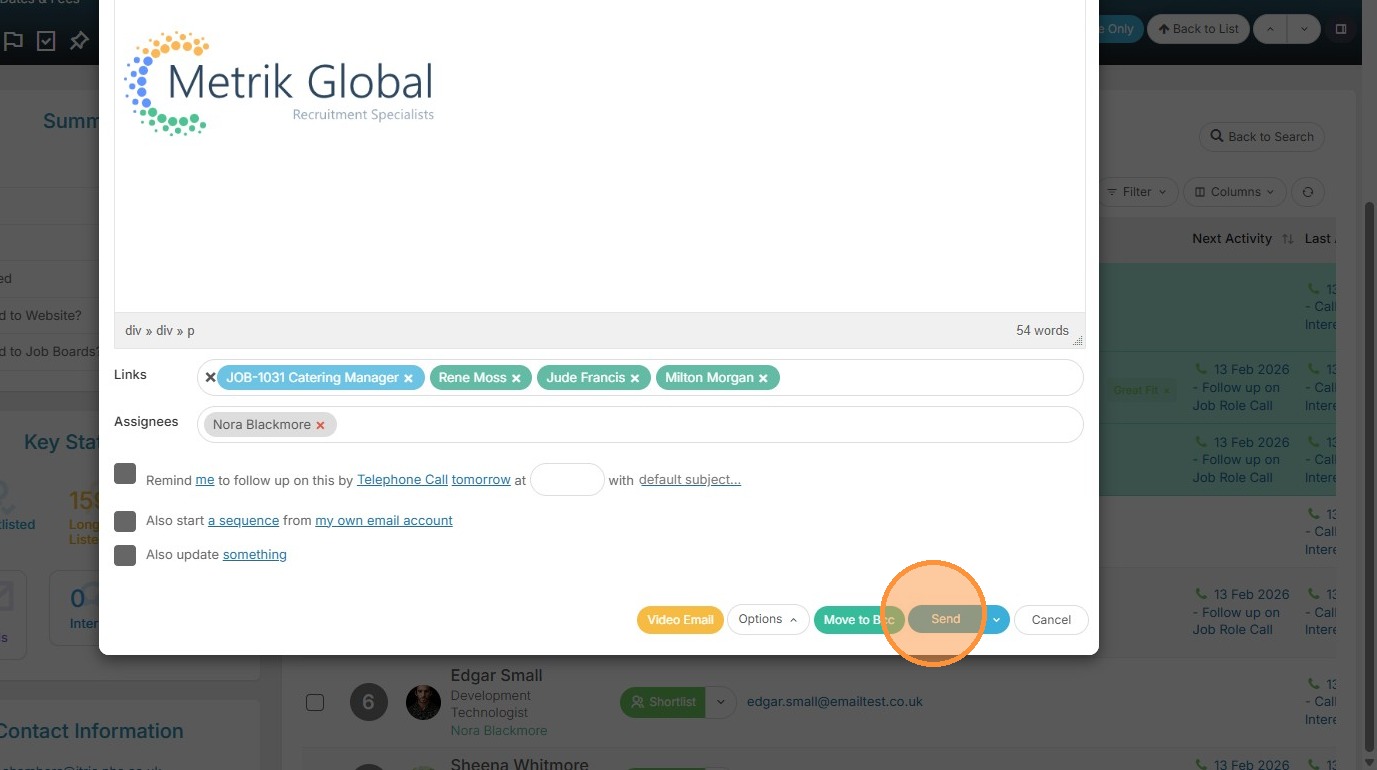Remove the JOB-1031 Catering Manager link tag
The height and width of the screenshot is (770, 1377).
coord(408,378)
